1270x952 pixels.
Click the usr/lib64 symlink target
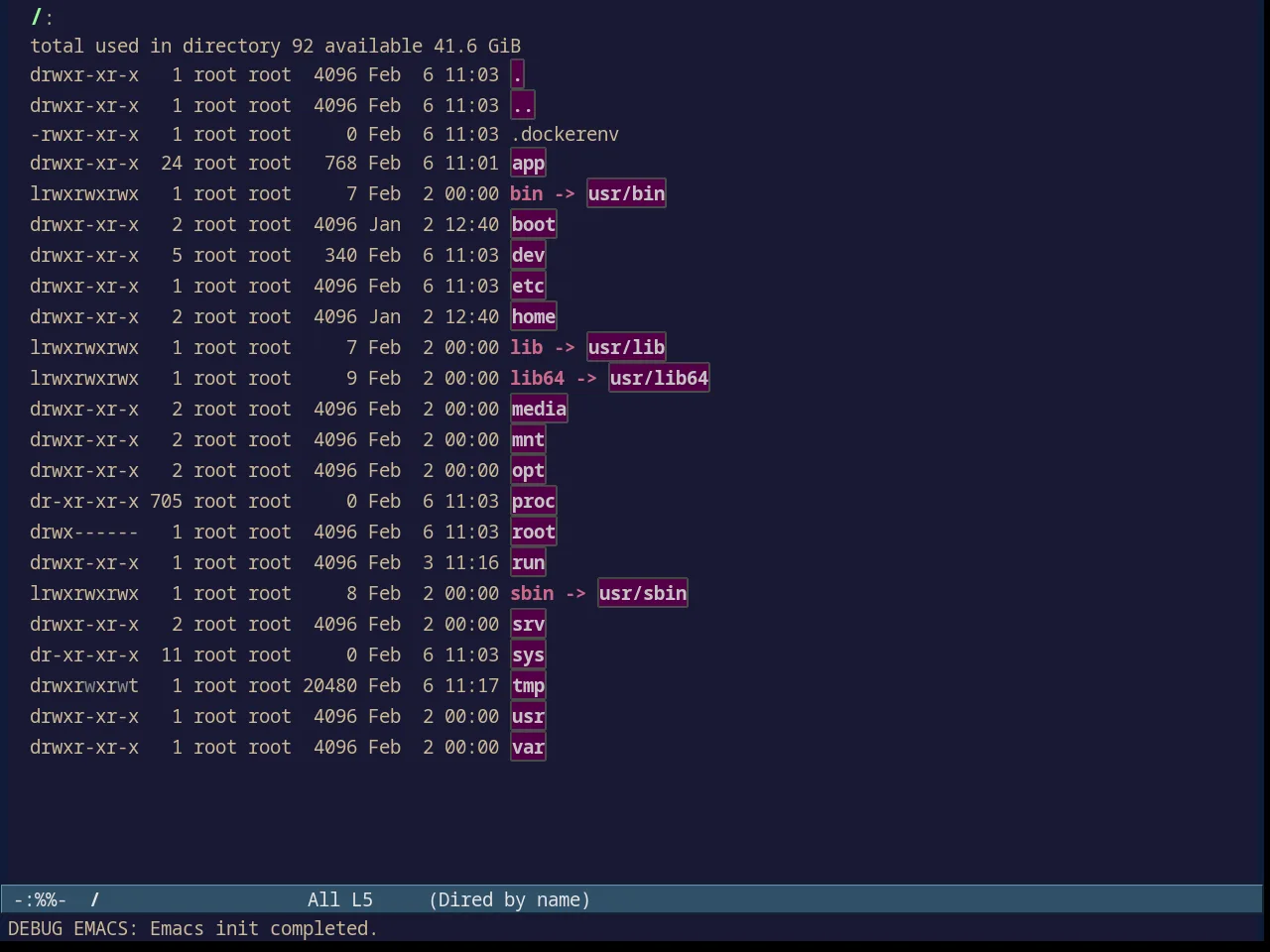coord(659,378)
